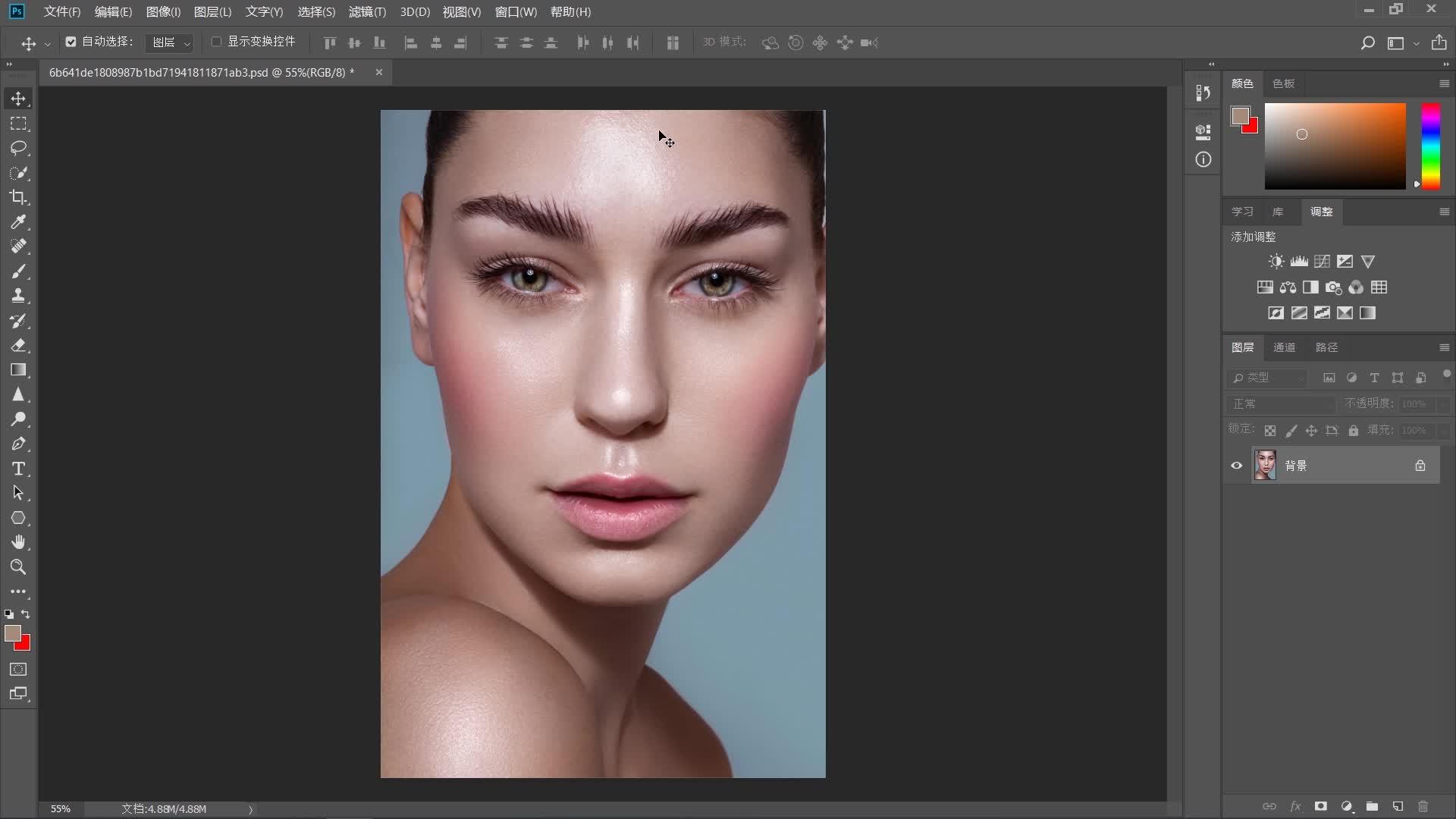
Task: Open the History panel icon
Action: point(1203,93)
